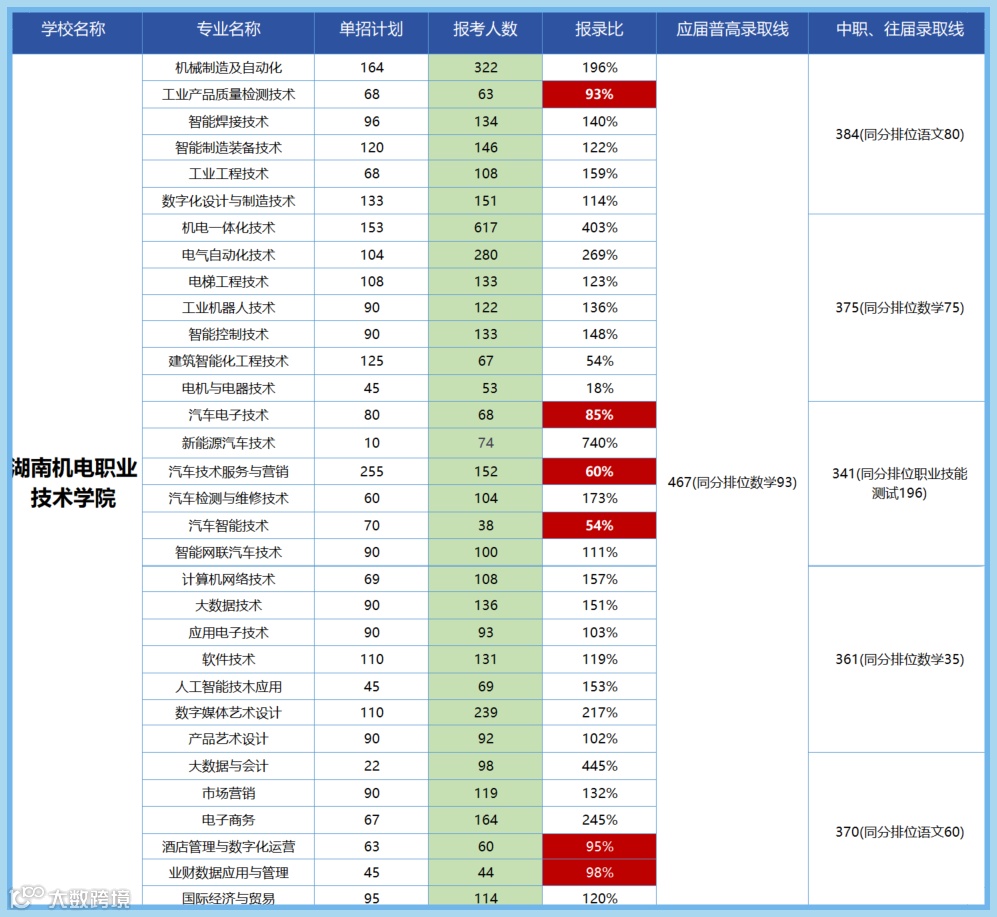Click the red 54% ratio cell
Screen dimensions: 997x917
coord(600,525)
